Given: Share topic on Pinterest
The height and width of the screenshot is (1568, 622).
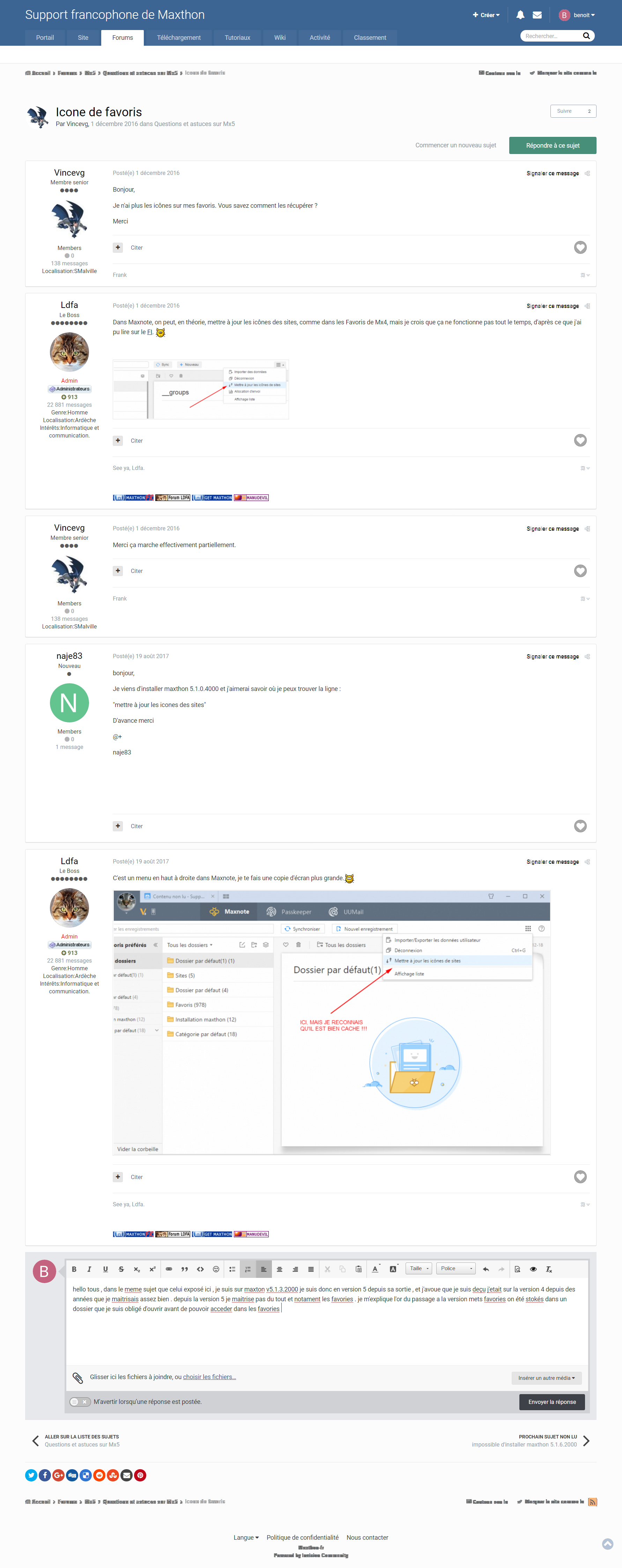Looking at the screenshot, I should [x=140, y=1475].
